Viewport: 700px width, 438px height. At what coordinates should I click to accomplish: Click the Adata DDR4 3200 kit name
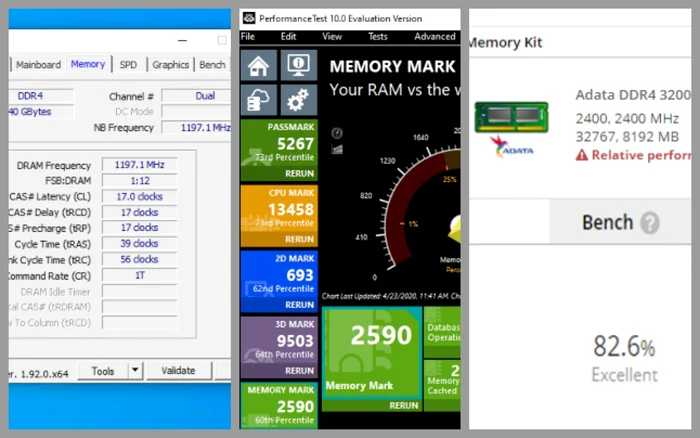(x=633, y=95)
